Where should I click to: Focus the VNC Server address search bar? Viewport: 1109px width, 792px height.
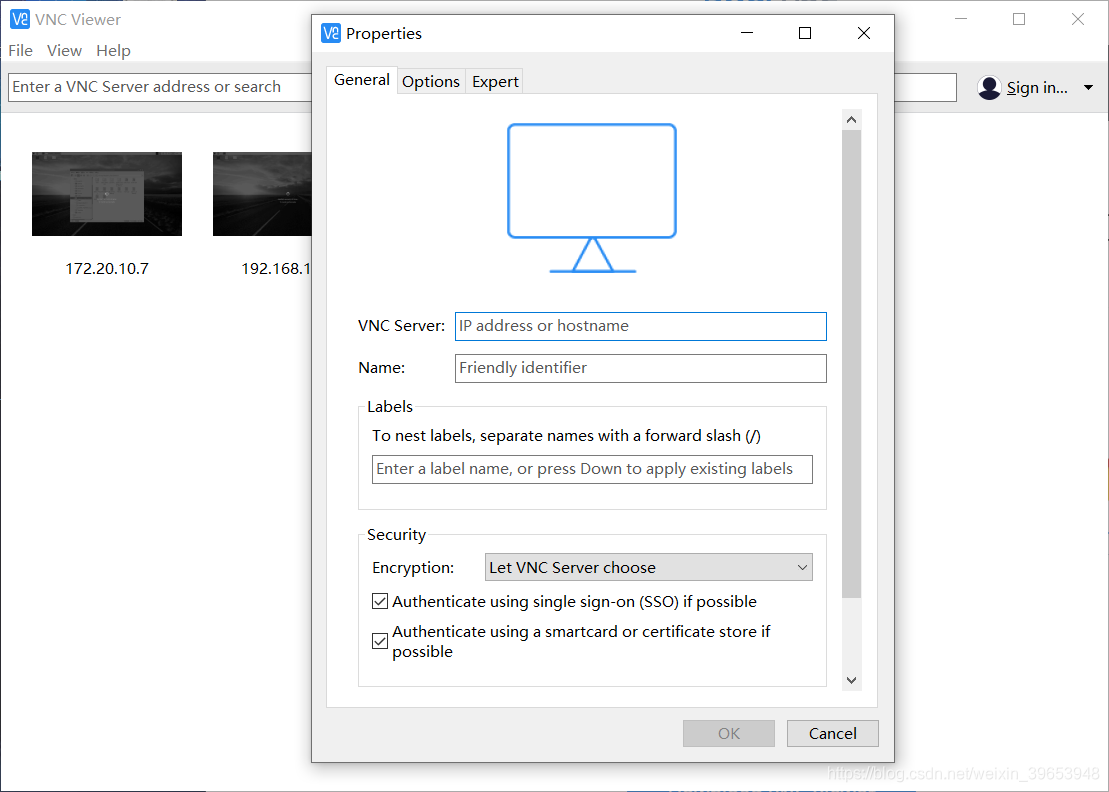[160, 87]
